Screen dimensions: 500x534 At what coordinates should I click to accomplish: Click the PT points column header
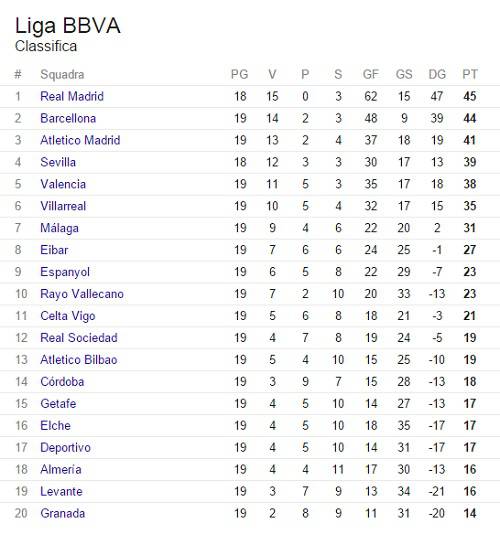pyautogui.click(x=470, y=74)
